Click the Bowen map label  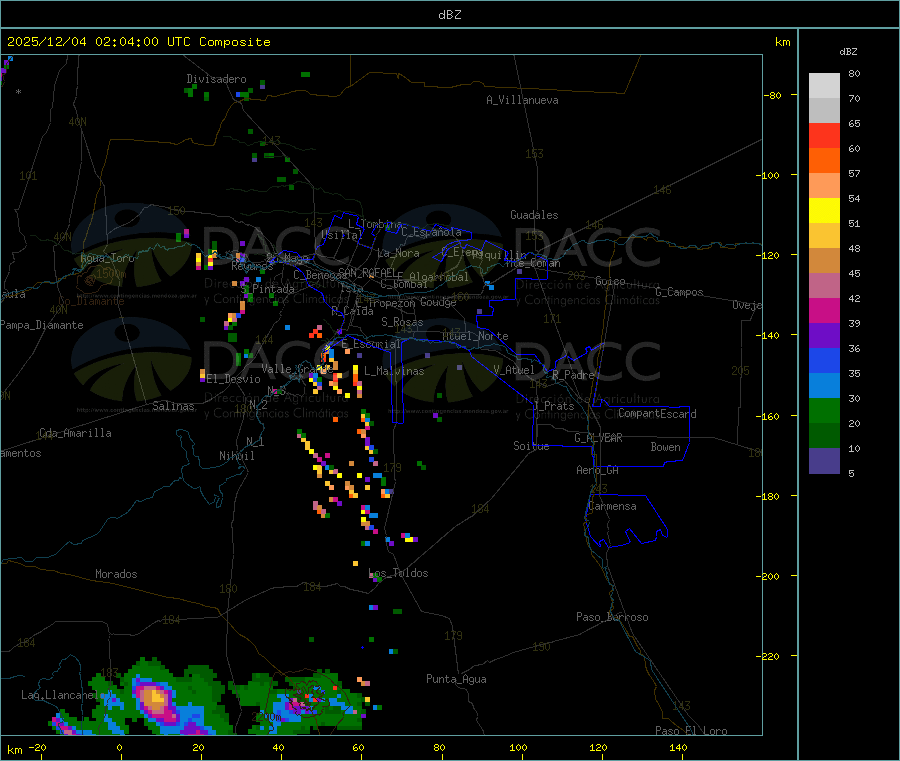click(x=666, y=447)
